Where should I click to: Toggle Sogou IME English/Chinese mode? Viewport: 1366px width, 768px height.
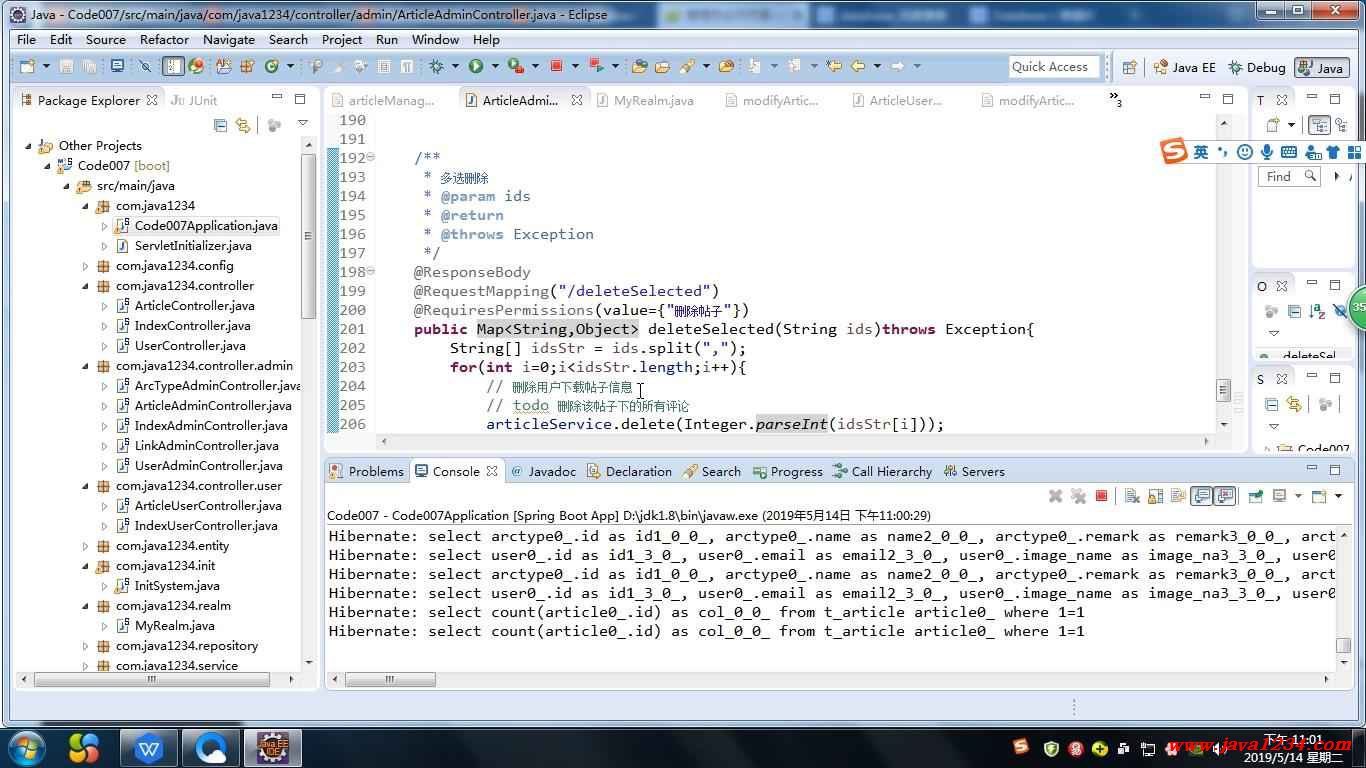tap(1200, 152)
